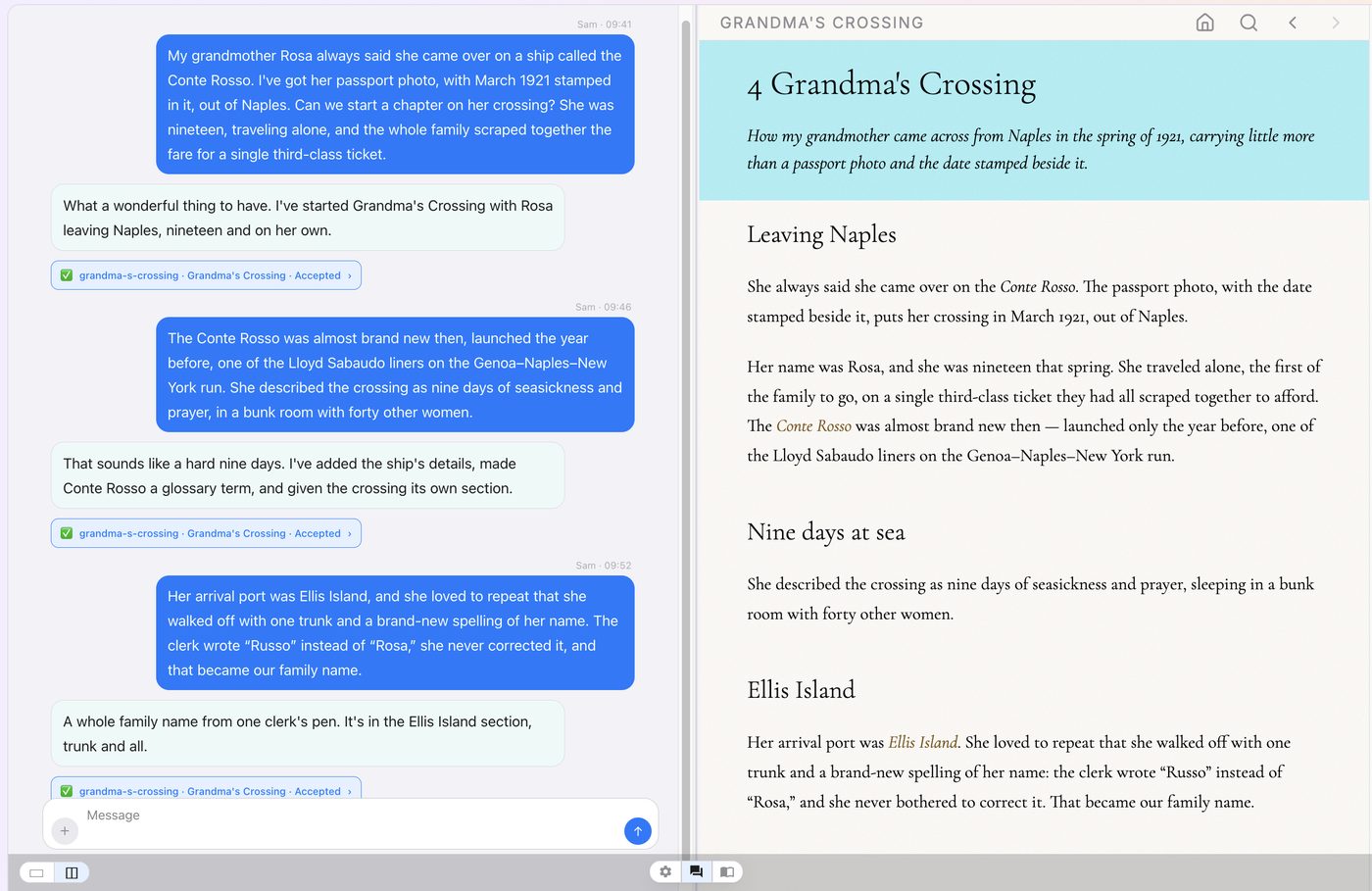
Task: Expand chevron on the 09:52 accepted chip
Action: pyautogui.click(x=349, y=791)
